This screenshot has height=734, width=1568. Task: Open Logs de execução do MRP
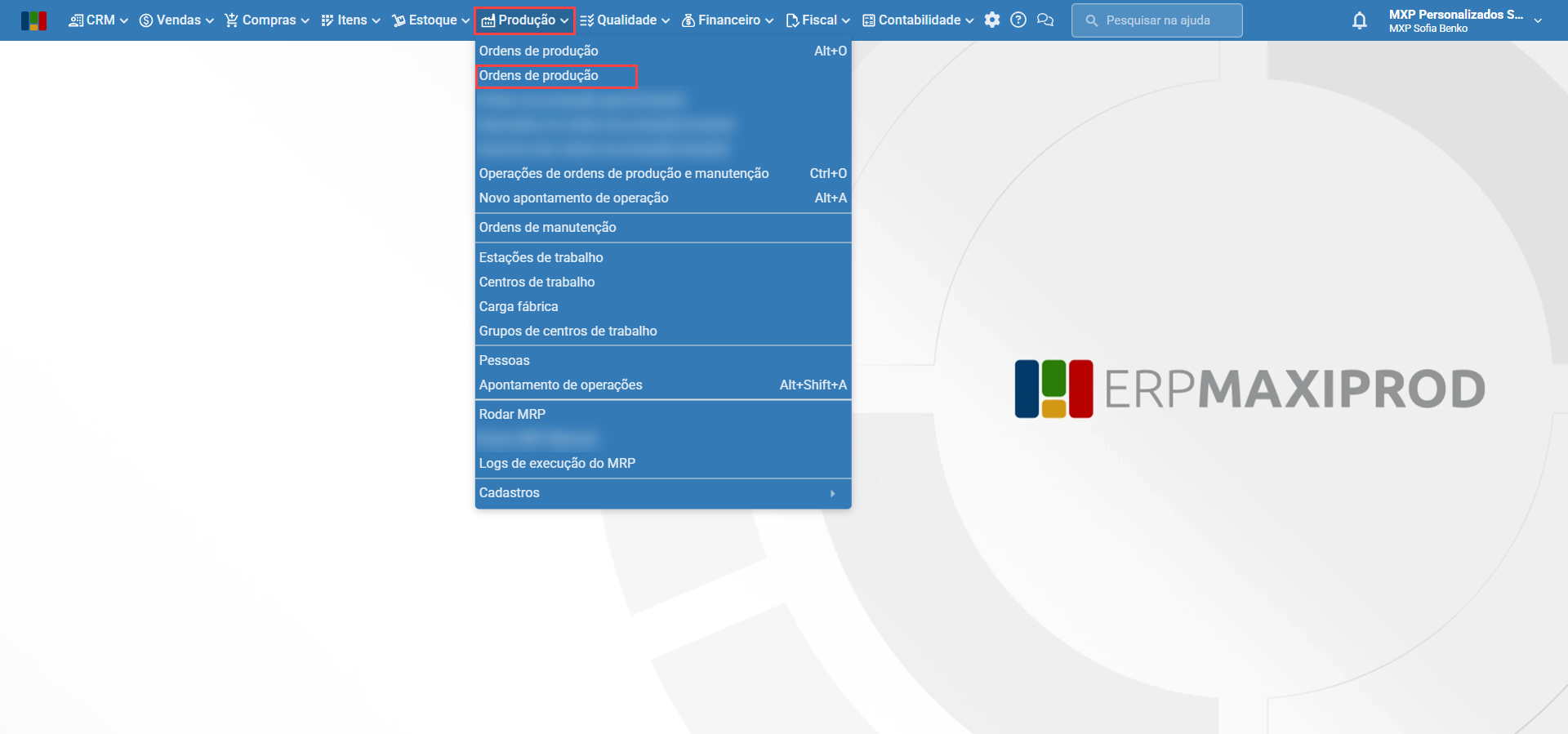point(663,464)
